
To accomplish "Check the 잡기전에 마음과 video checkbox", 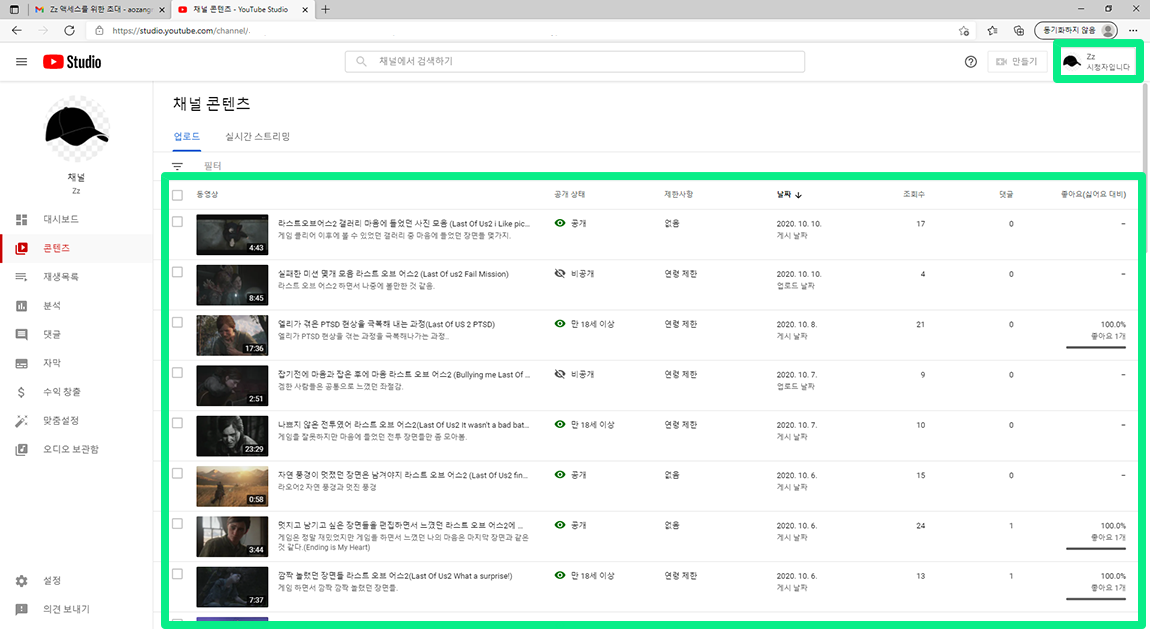I will coord(177,372).
